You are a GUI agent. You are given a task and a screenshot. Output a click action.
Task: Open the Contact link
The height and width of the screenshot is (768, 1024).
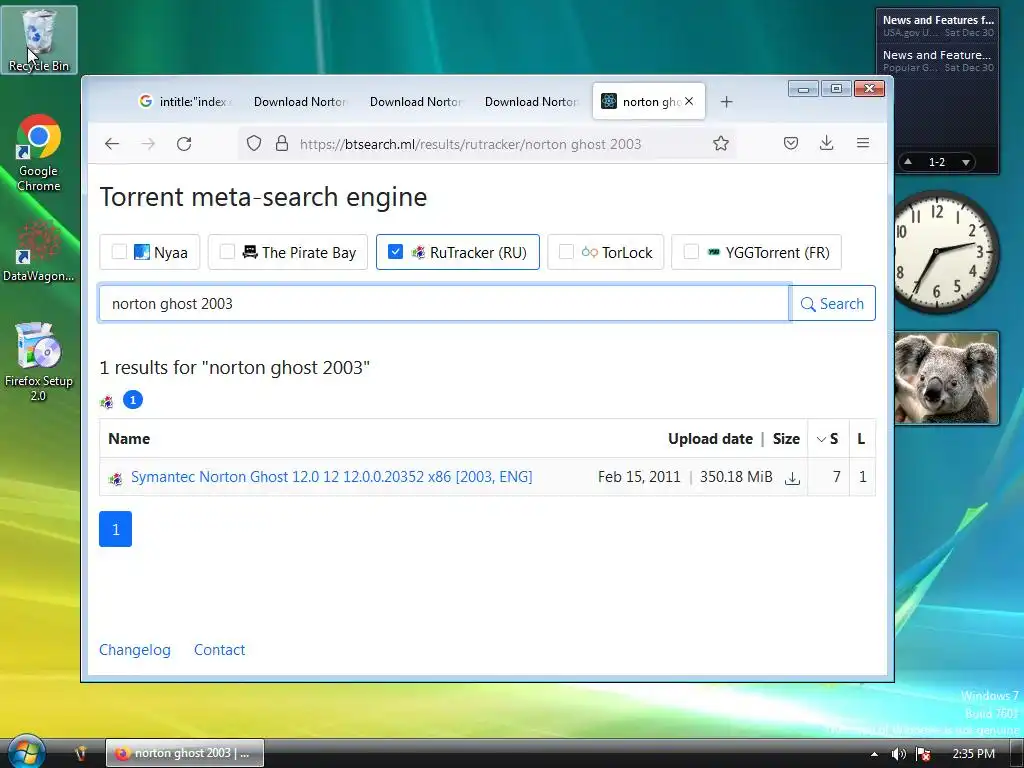[x=219, y=650]
